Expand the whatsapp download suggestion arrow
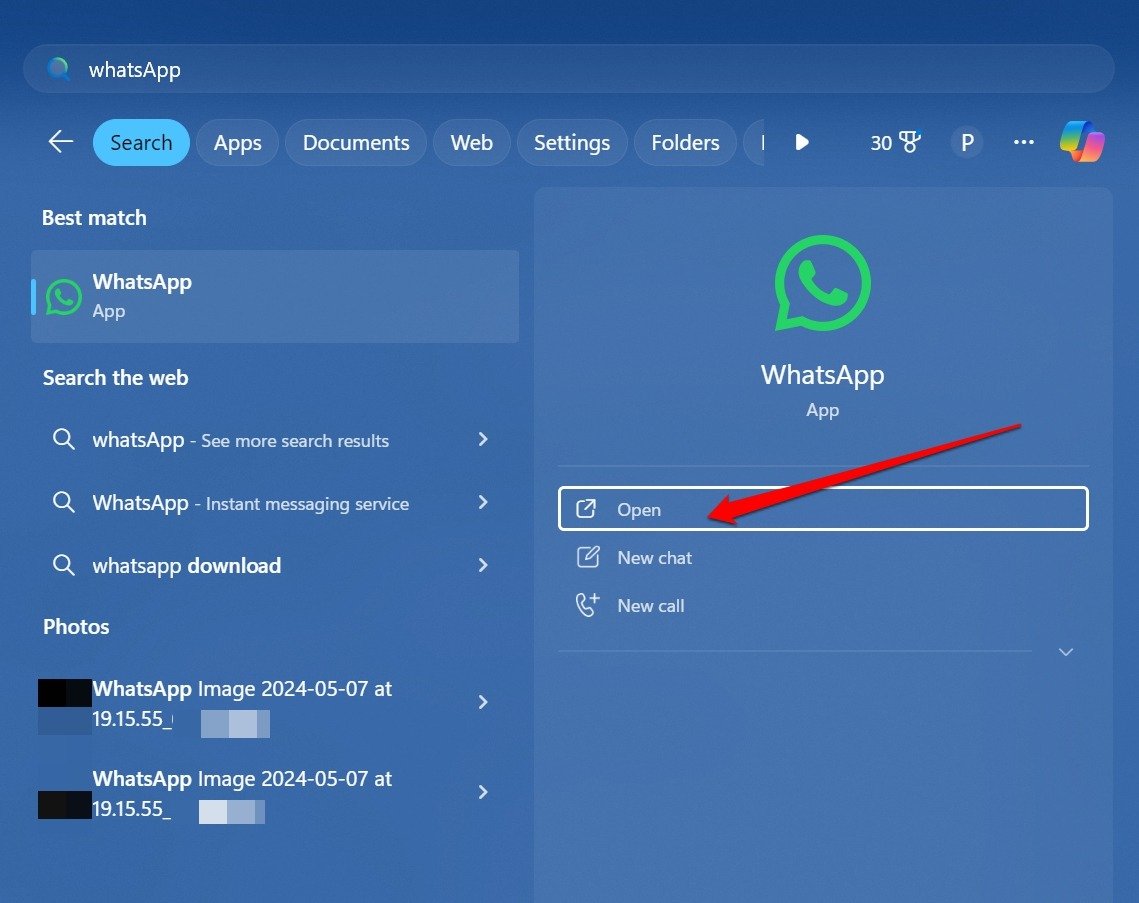This screenshot has width=1139, height=903. (x=483, y=565)
